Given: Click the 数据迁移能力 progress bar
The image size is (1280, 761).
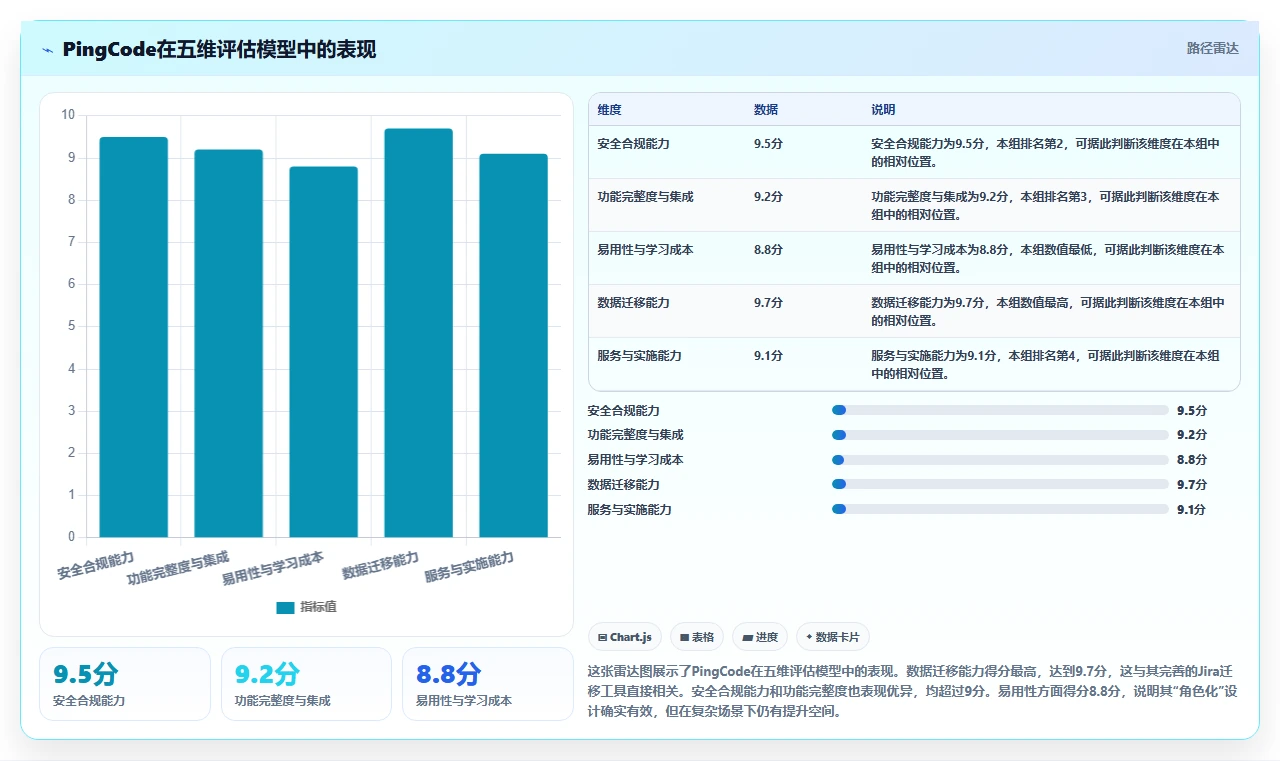Looking at the screenshot, I should coord(1000,484).
